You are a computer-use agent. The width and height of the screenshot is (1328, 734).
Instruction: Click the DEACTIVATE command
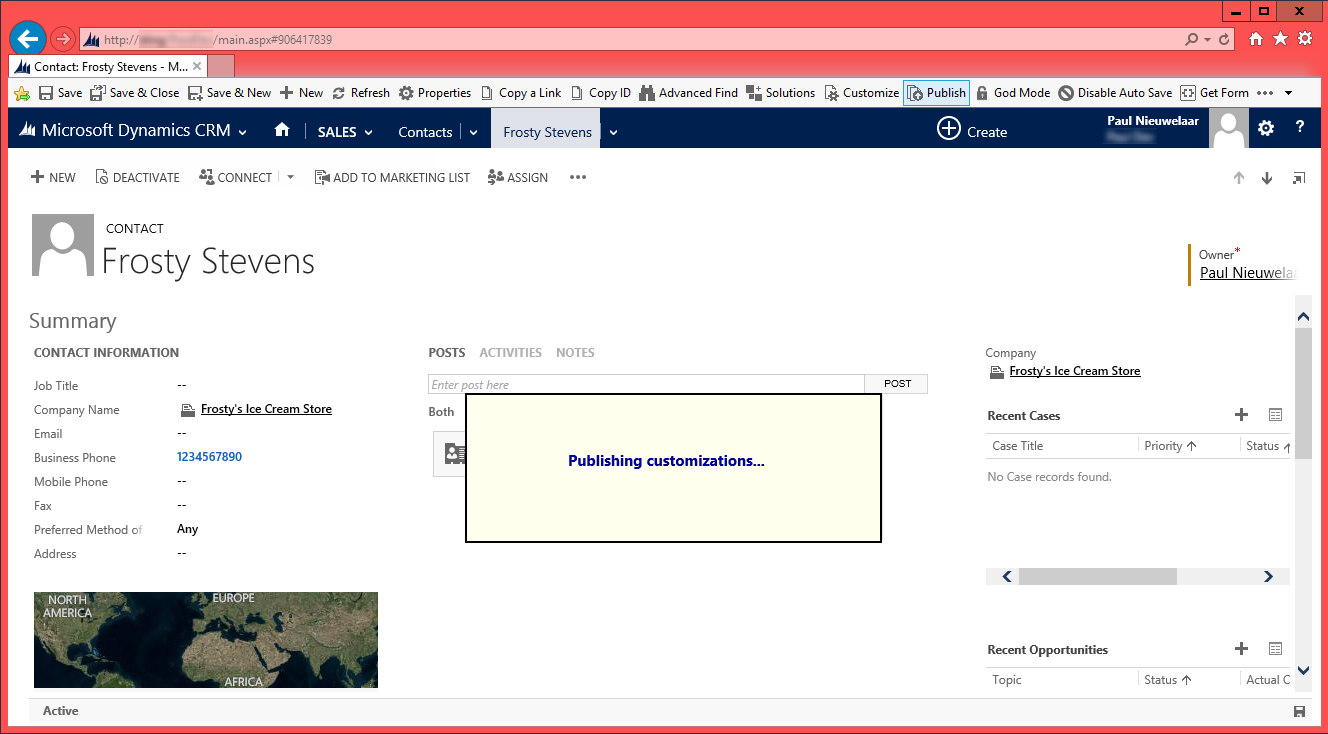(x=137, y=177)
